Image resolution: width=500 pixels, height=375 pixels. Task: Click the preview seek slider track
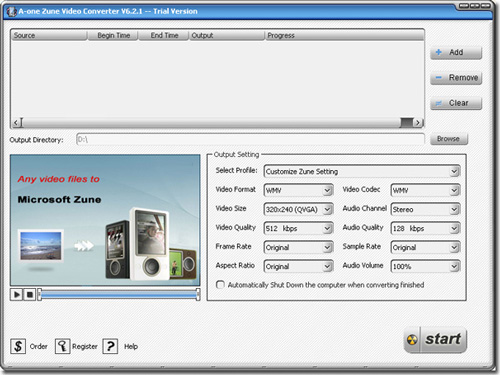[119, 295]
